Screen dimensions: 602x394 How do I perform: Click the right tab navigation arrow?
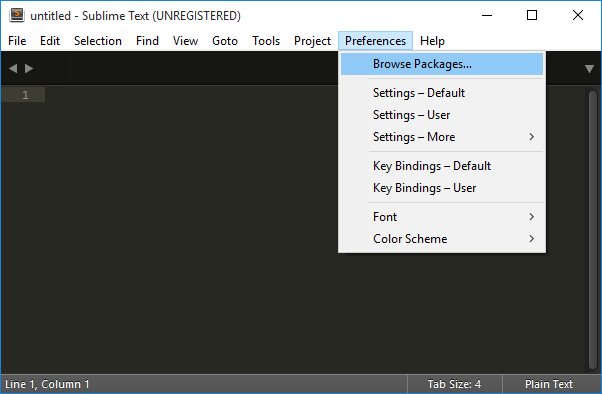click(29, 68)
